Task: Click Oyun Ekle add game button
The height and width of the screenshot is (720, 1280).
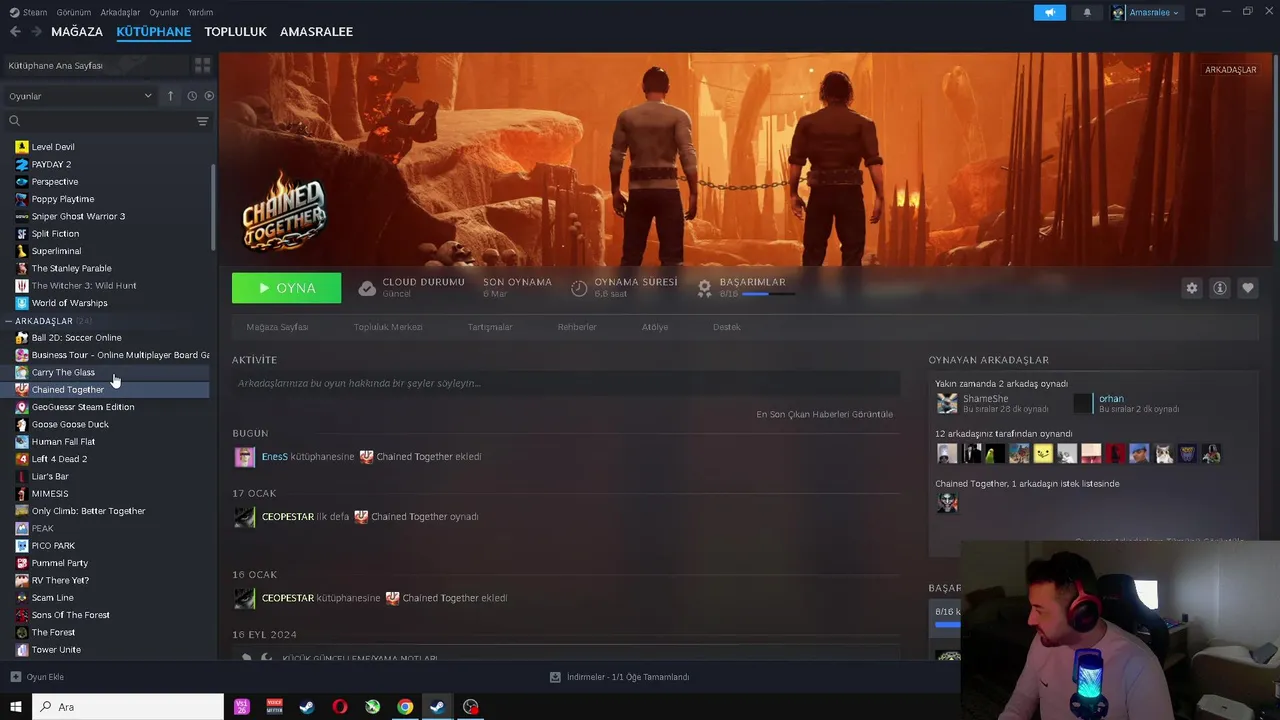Action: coord(37,677)
